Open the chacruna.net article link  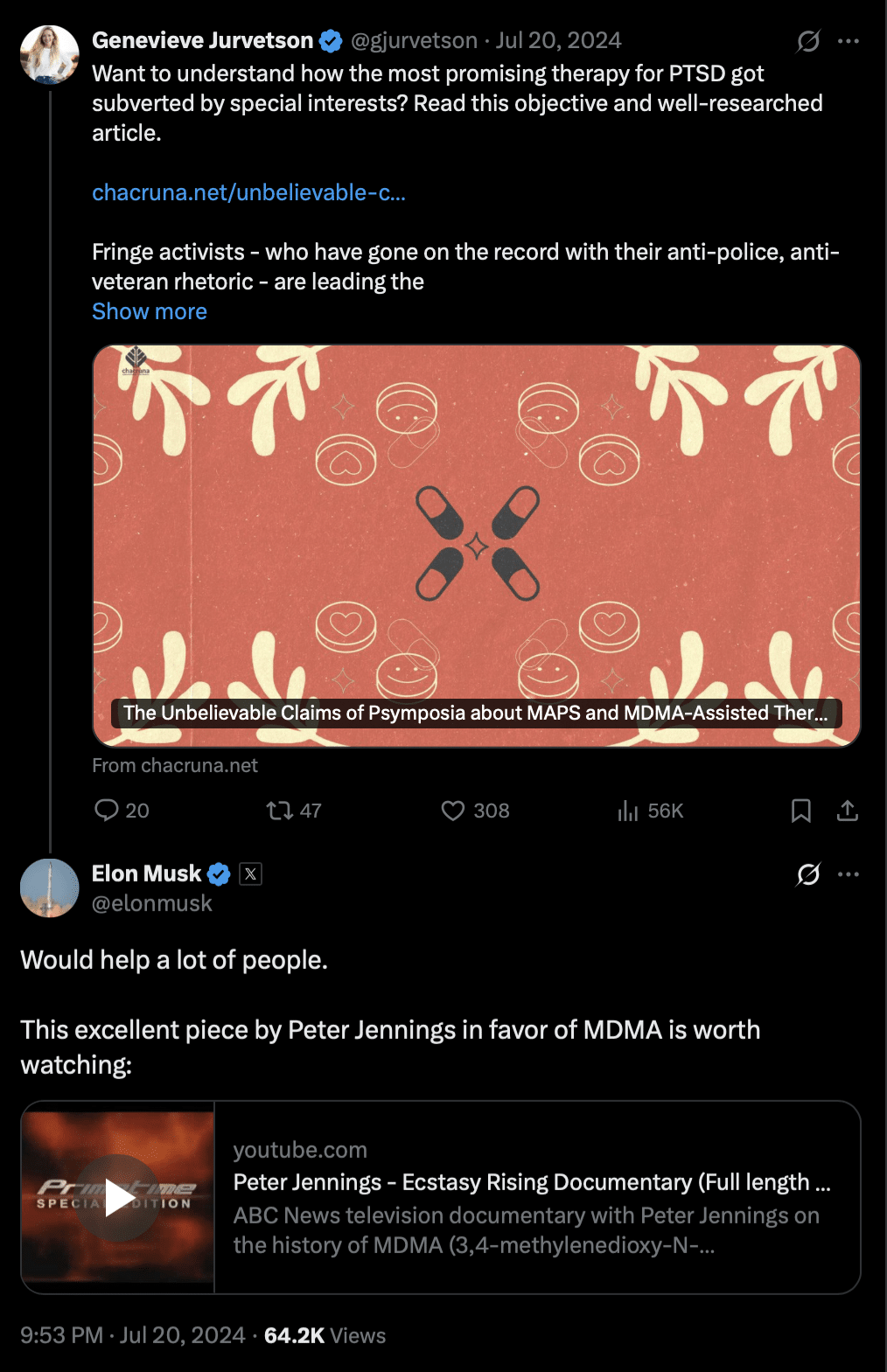(248, 192)
